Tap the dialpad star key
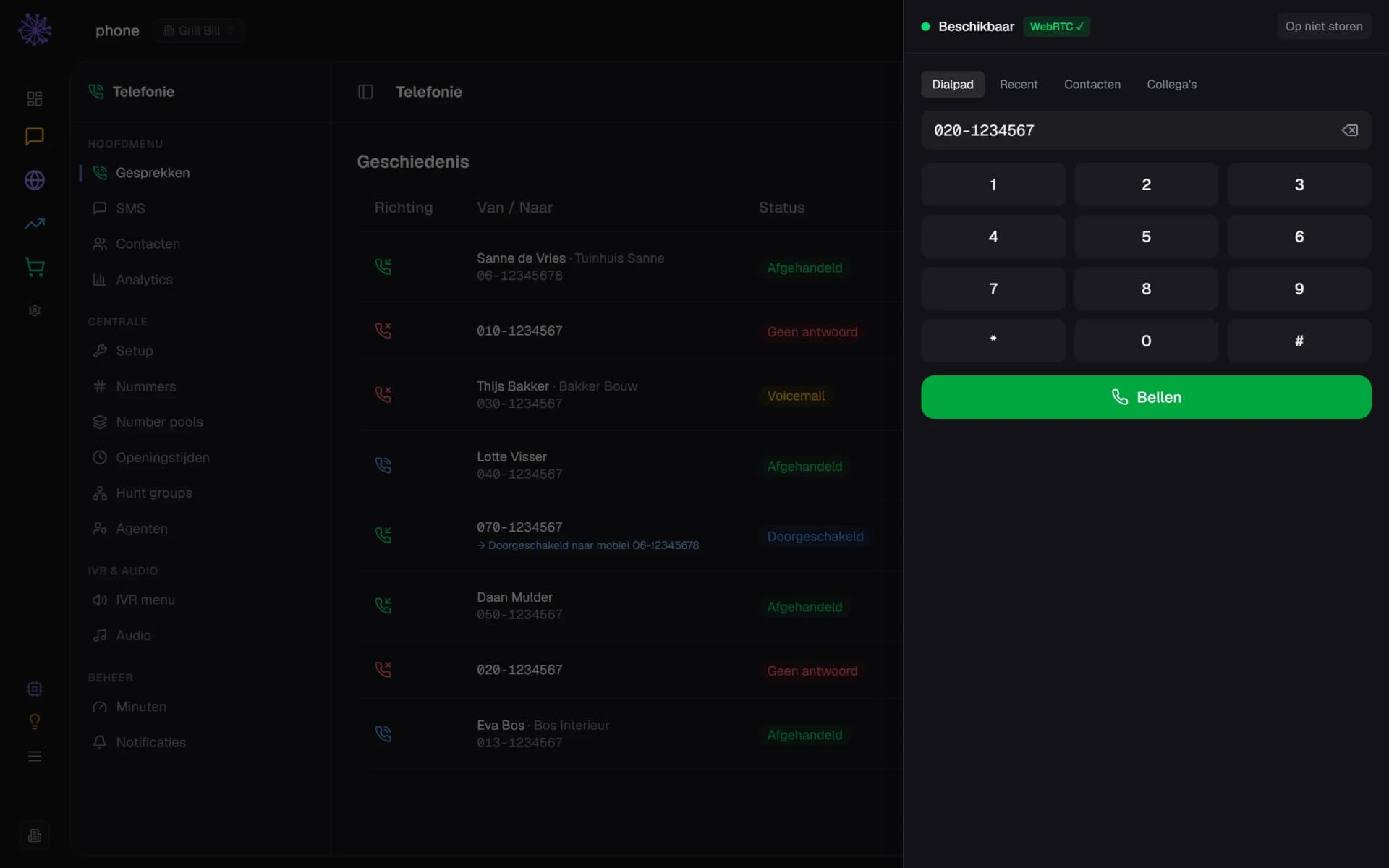 tap(993, 341)
